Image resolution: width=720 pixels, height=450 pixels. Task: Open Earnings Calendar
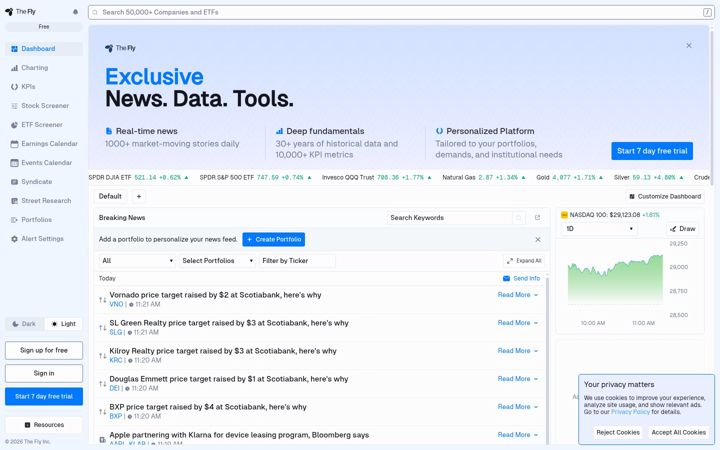click(44, 144)
